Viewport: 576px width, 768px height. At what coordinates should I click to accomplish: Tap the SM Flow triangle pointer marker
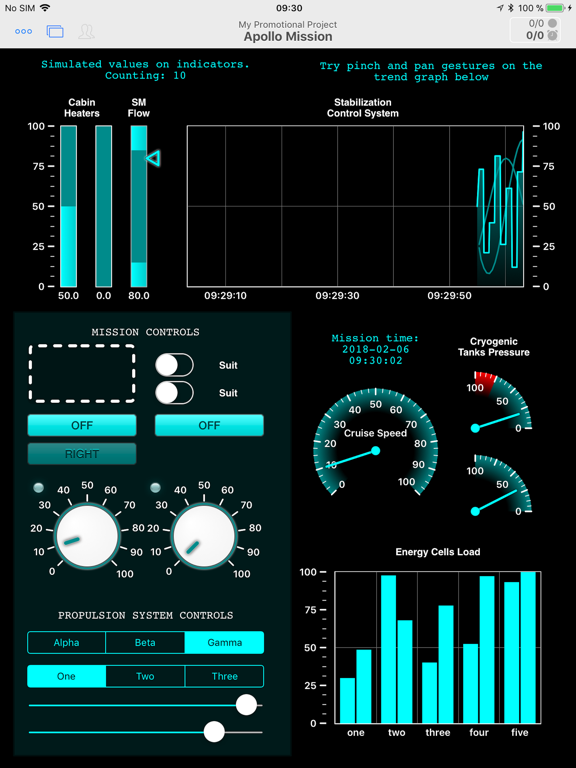coord(153,158)
